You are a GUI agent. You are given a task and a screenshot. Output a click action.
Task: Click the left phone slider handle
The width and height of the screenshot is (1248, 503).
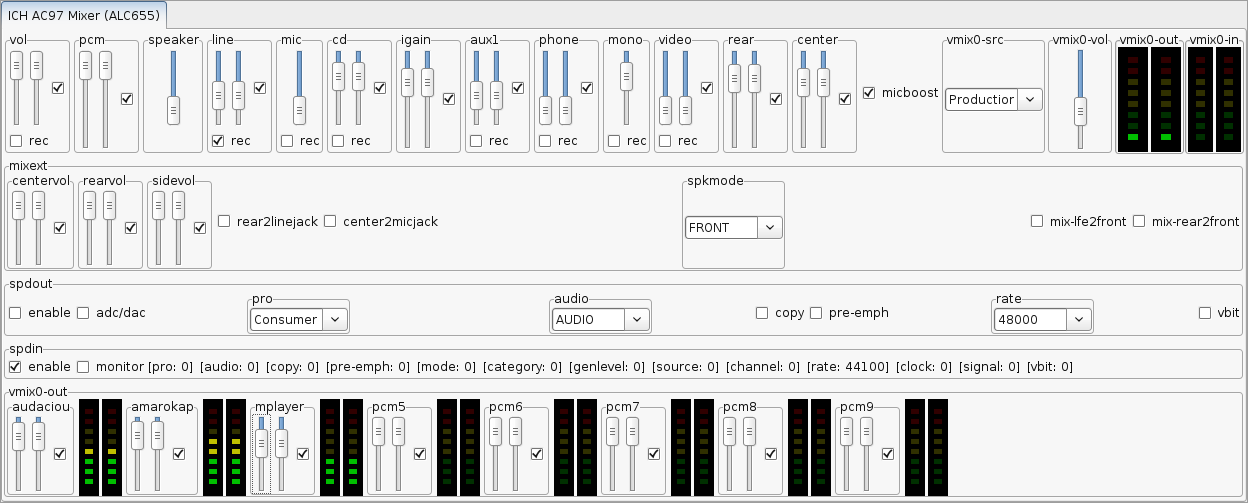[x=545, y=110]
